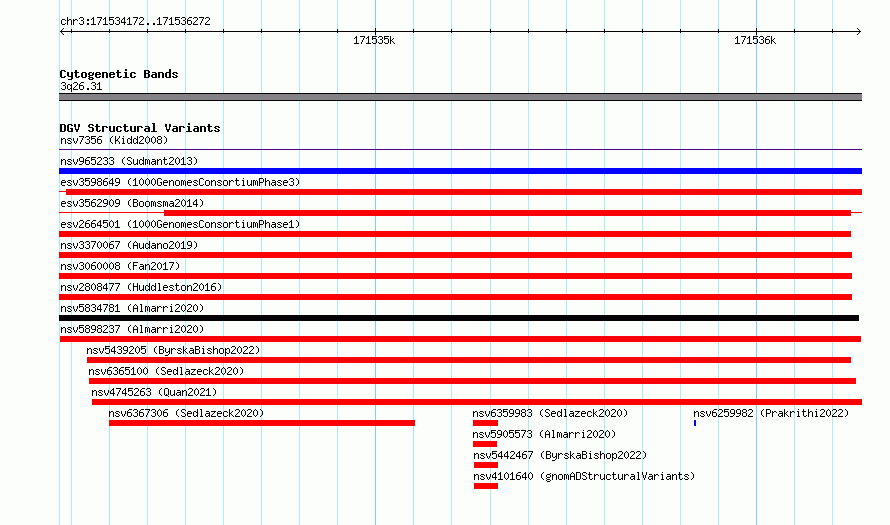Select the blue nsv965233 variant bar
The width and height of the screenshot is (890, 525).
tap(460, 171)
